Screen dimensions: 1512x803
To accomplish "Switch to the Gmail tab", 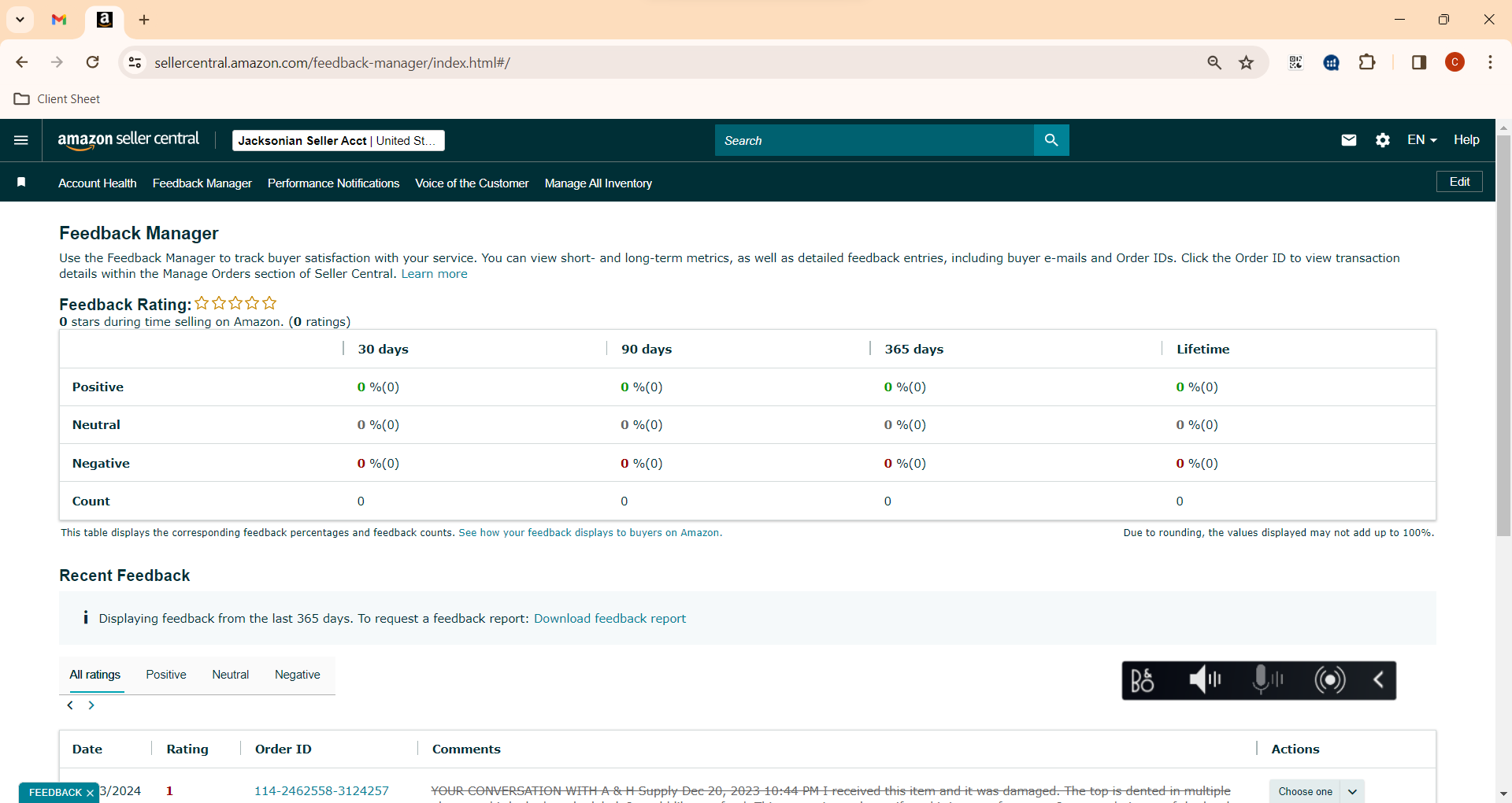I will tap(59, 20).
